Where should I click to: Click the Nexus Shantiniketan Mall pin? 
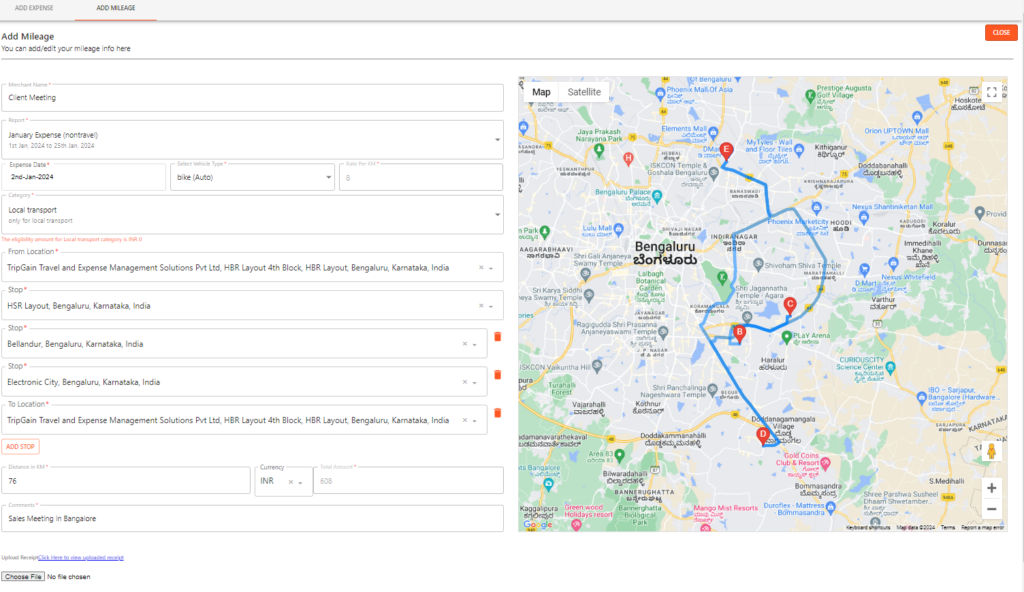click(864, 216)
